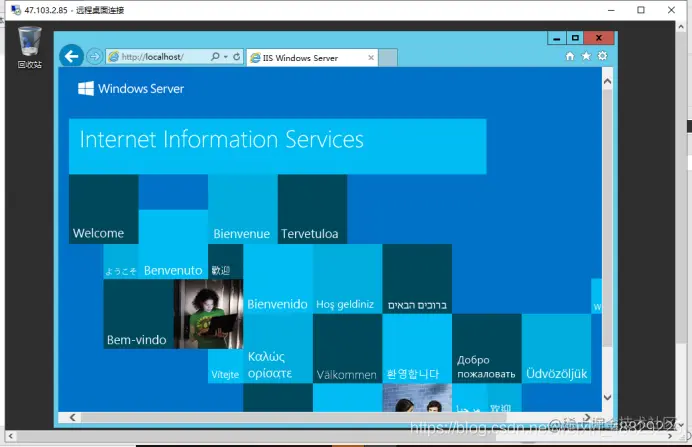Click the browser forward arrow button
This screenshot has width=692, height=447.
pyautogui.click(x=94, y=56)
